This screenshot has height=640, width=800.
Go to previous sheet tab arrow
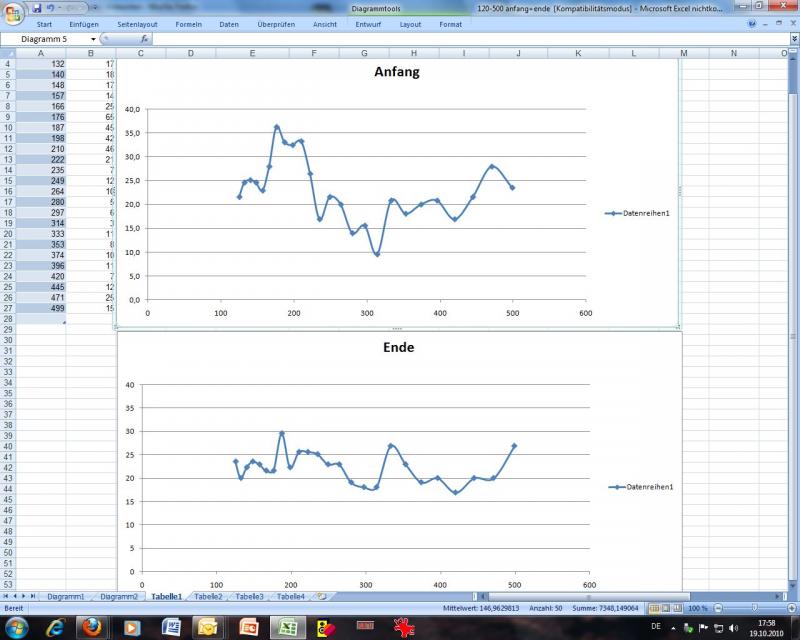pos(15,596)
